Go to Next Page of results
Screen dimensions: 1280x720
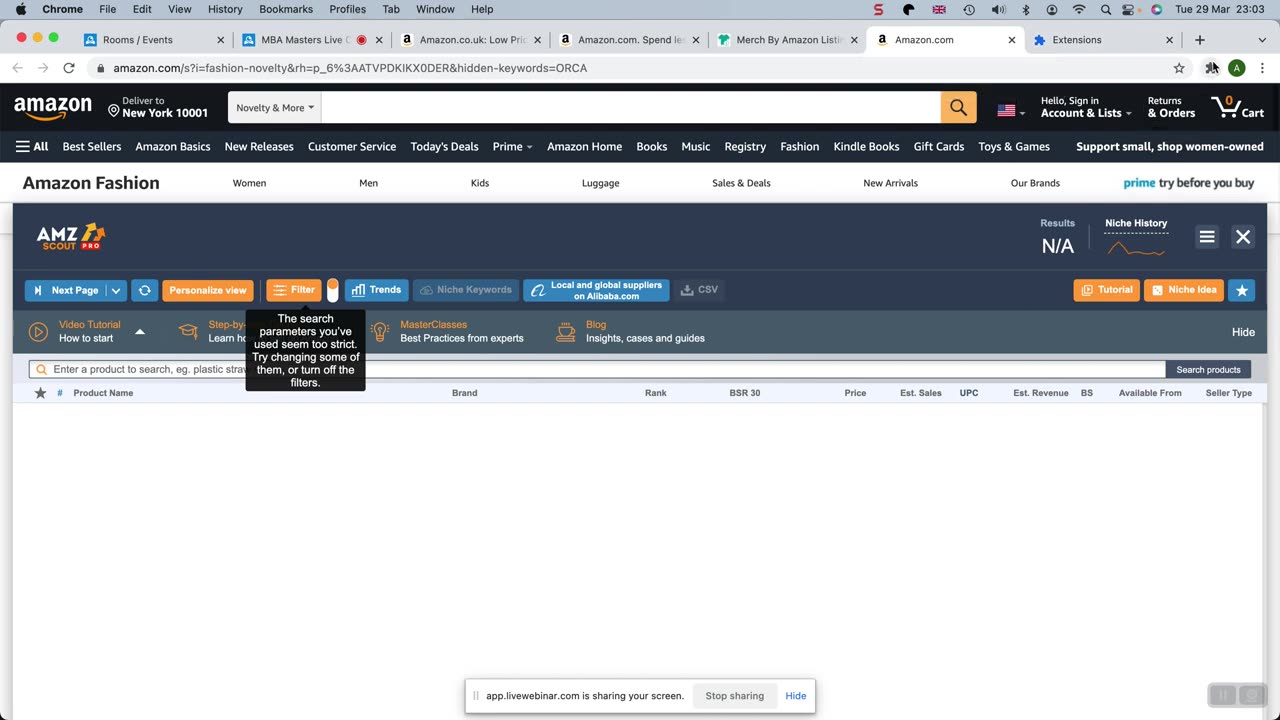[x=66, y=290]
